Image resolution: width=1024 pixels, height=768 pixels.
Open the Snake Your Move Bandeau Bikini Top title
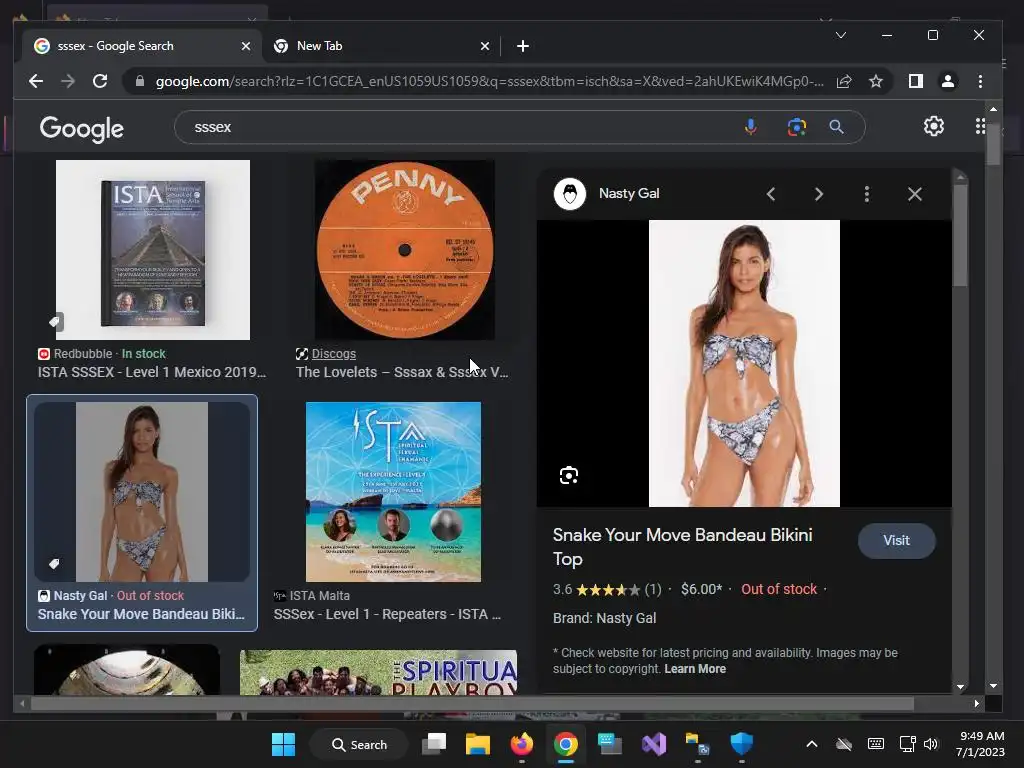click(682, 547)
